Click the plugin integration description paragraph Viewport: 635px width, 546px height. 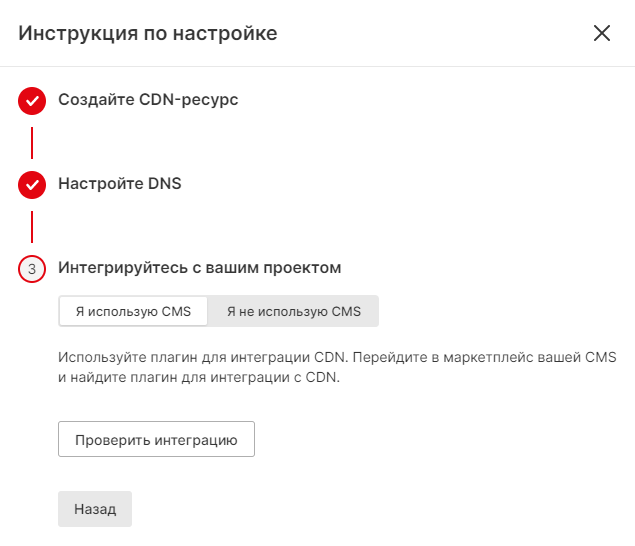coord(338,368)
